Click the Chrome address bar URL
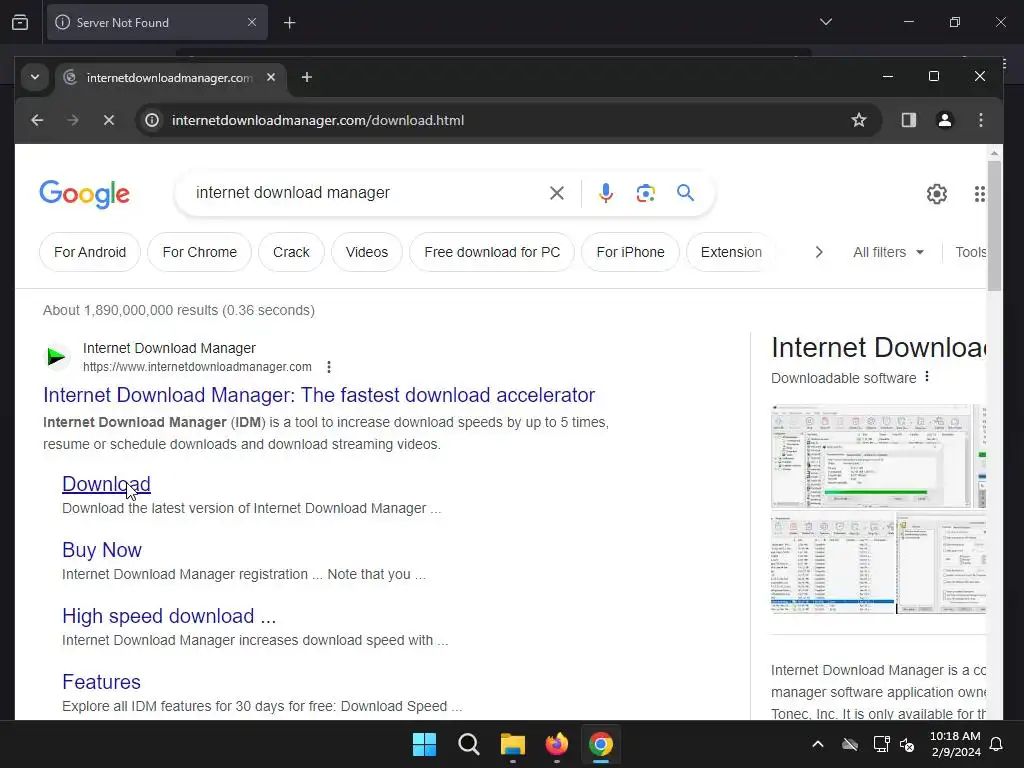 point(318,120)
